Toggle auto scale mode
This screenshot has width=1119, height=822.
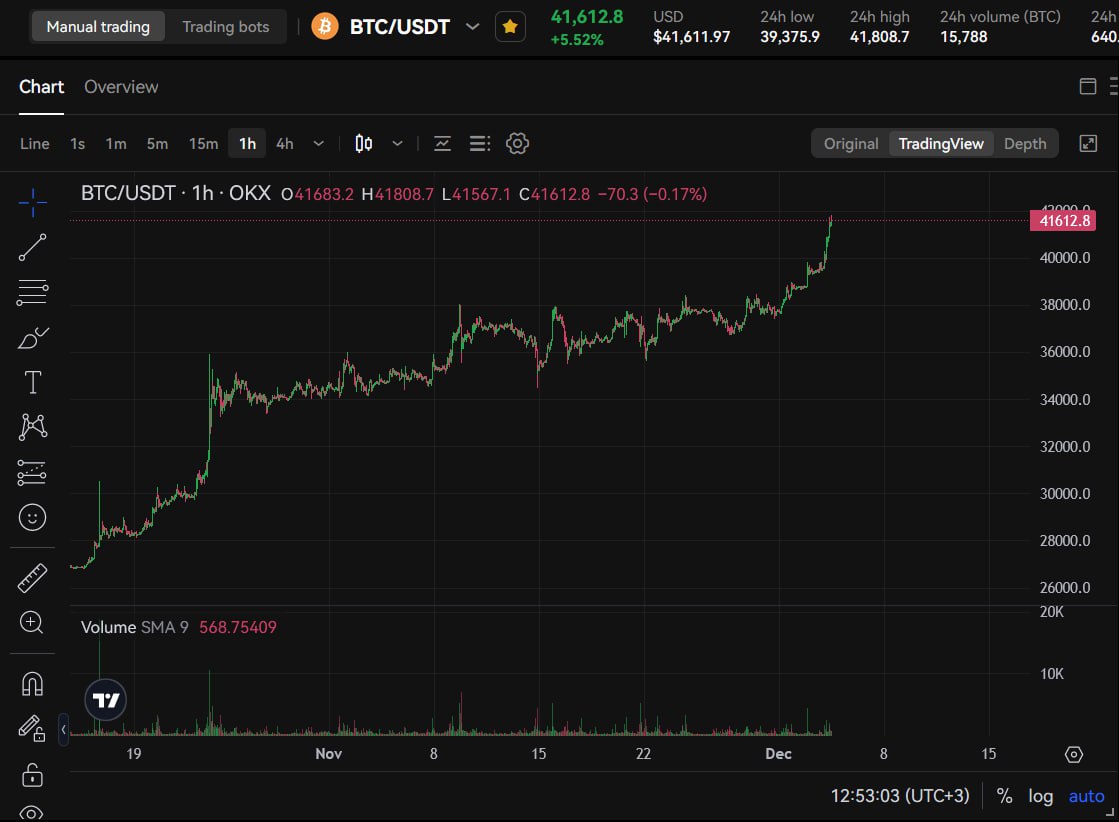coord(1086,796)
